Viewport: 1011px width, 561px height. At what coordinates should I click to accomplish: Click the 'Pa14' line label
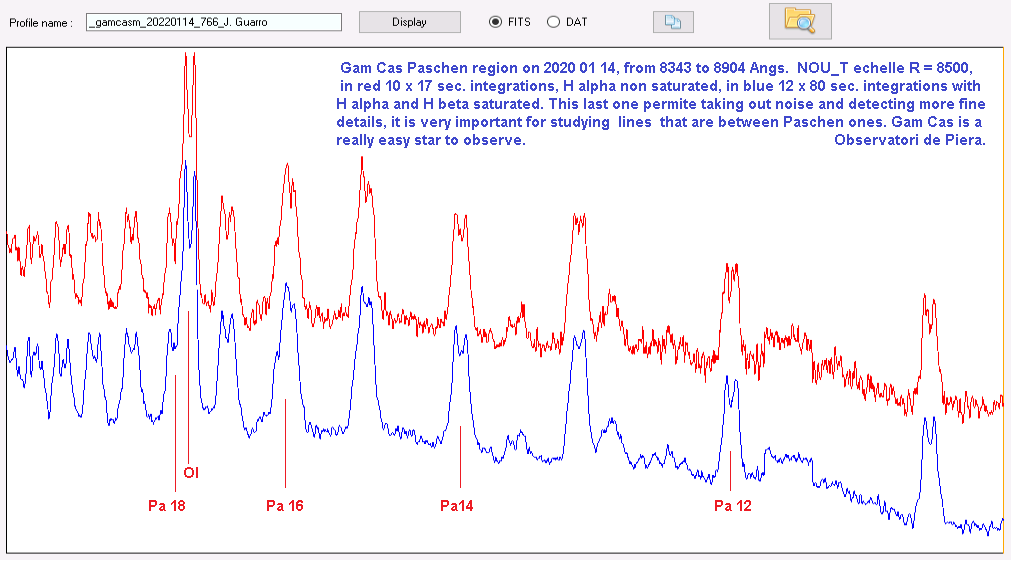(x=456, y=506)
